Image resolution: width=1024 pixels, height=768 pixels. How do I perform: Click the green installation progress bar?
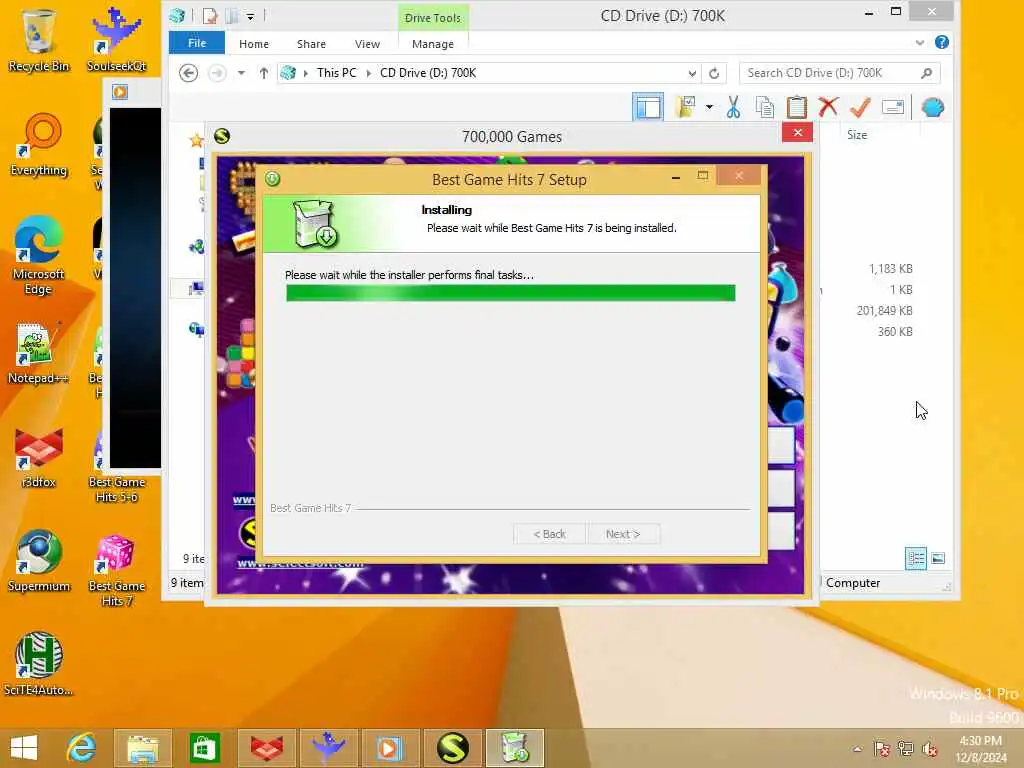tap(511, 293)
